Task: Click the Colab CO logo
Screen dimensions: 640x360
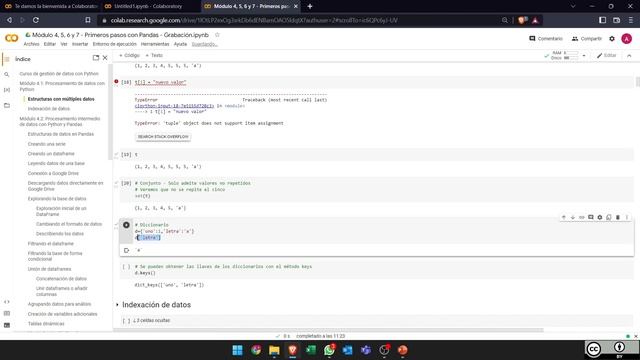Action: point(11,38)
